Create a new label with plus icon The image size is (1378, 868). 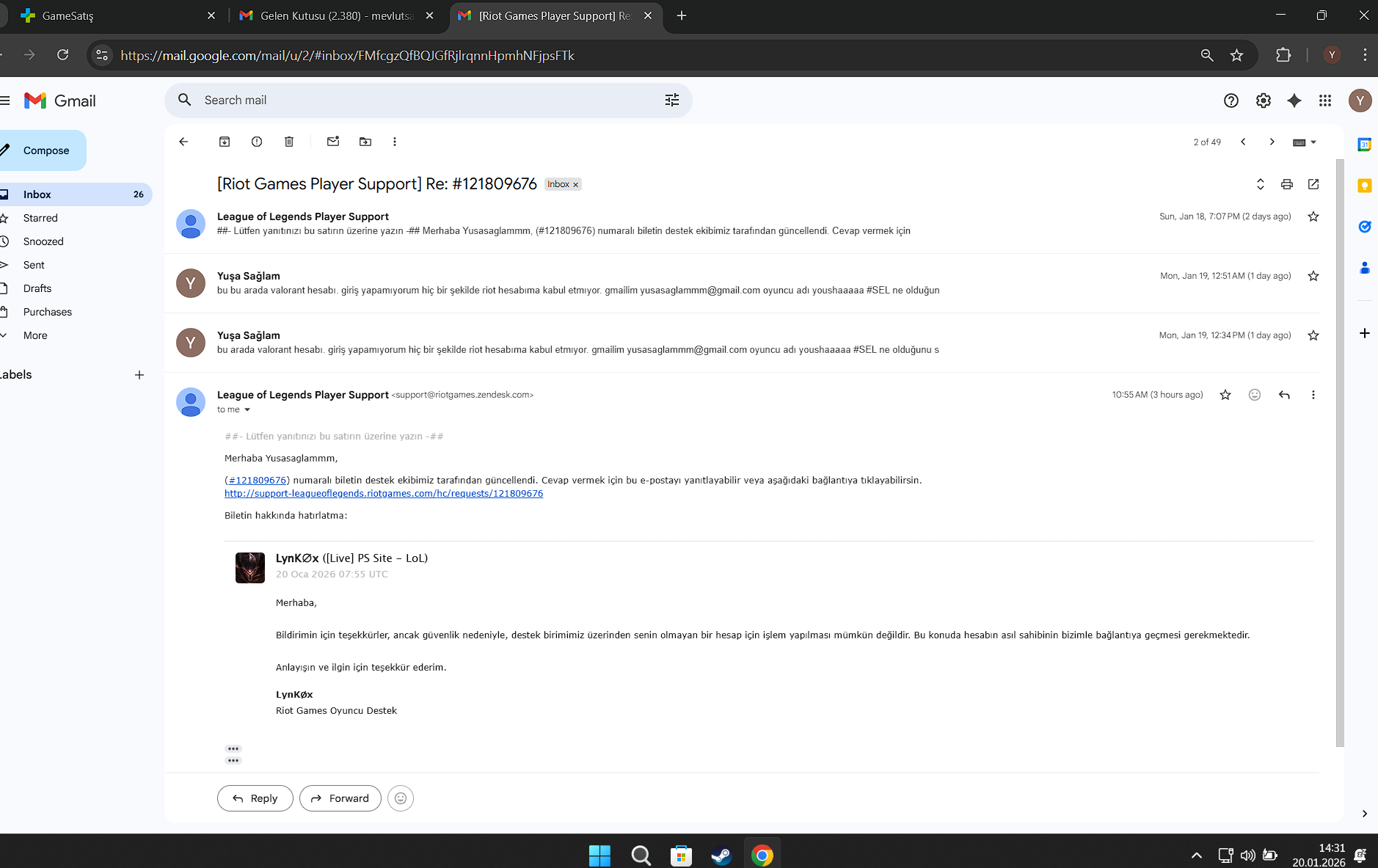tap(139, 375)
